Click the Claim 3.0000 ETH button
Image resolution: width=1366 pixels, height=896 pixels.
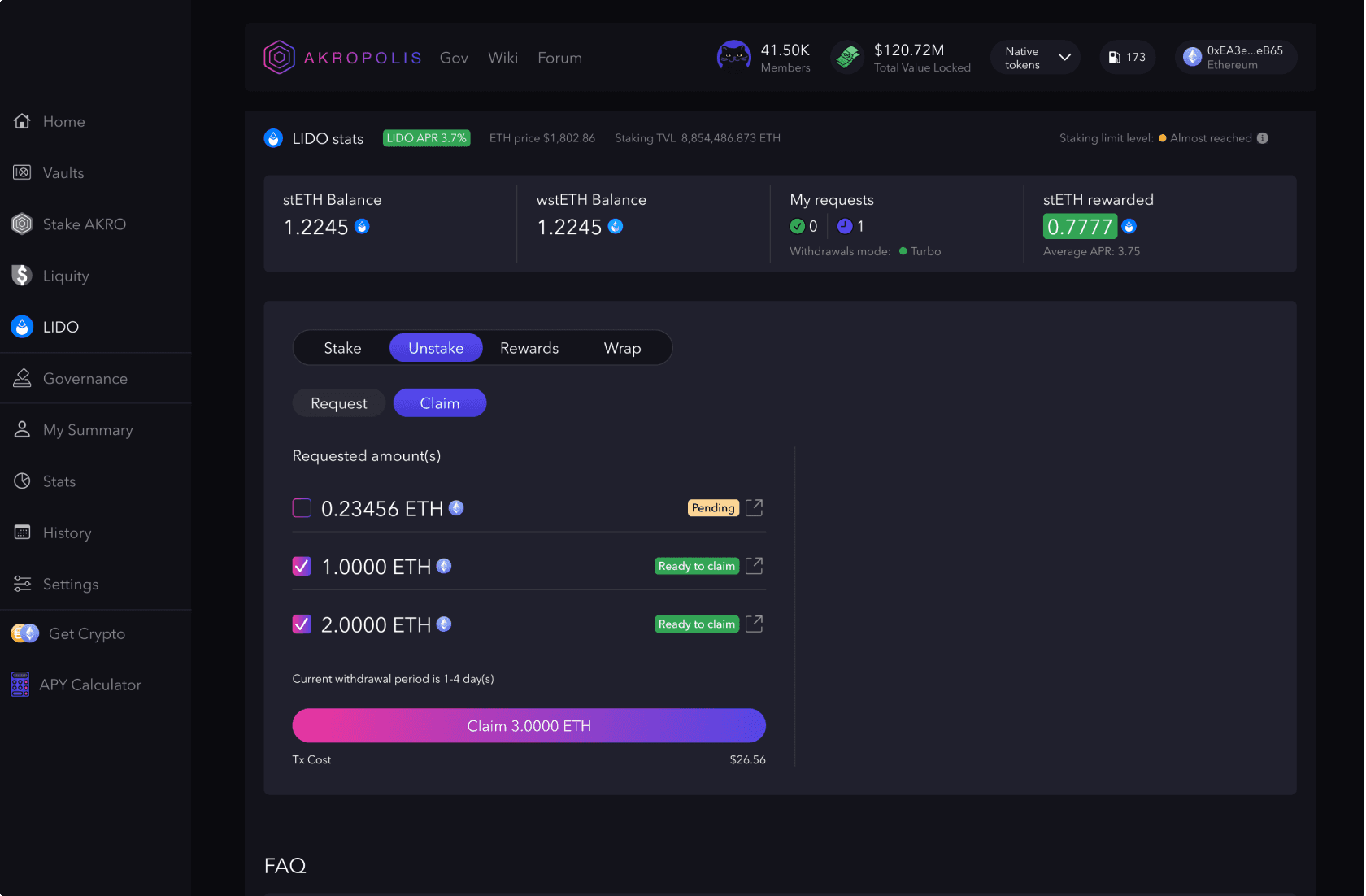(x=529, y=725)
